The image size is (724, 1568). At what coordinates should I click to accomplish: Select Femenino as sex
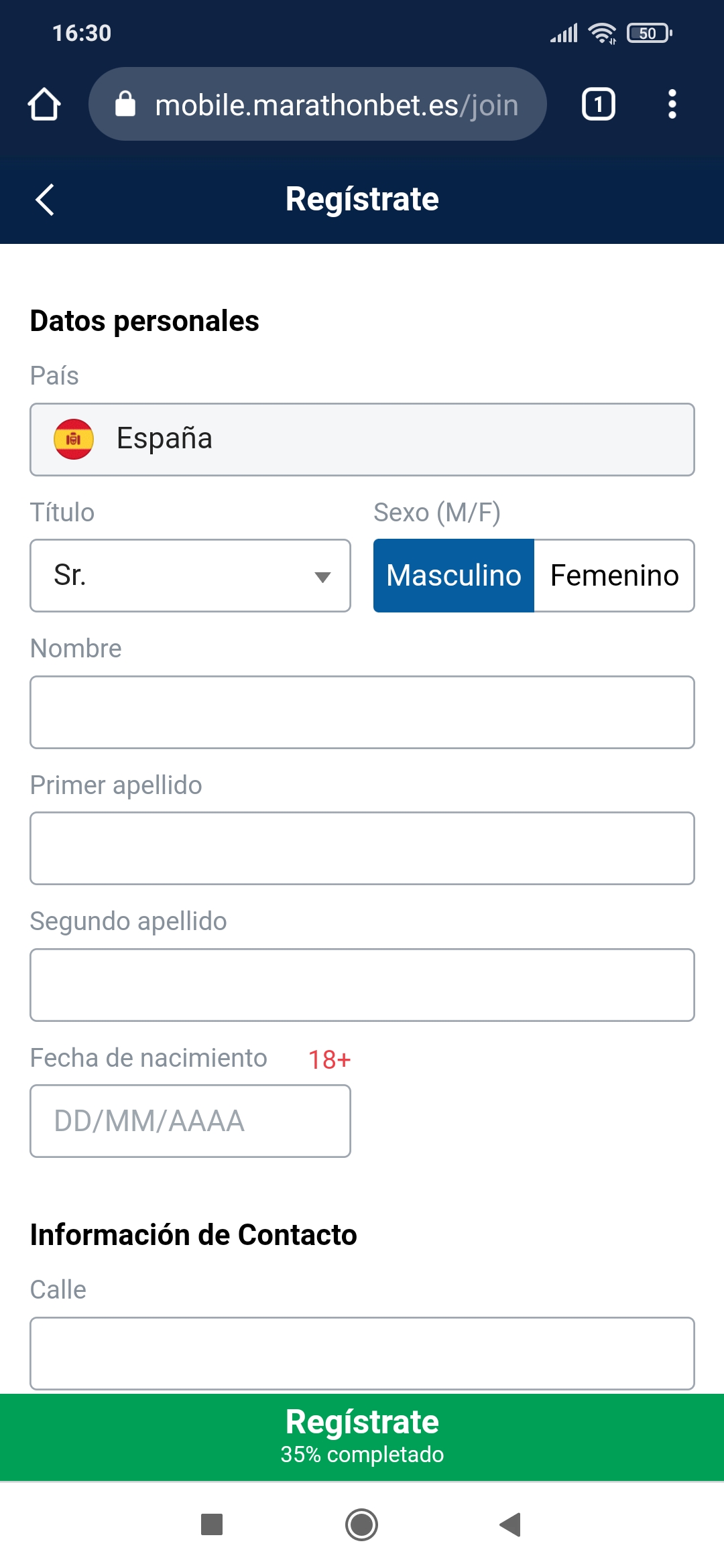614,576
